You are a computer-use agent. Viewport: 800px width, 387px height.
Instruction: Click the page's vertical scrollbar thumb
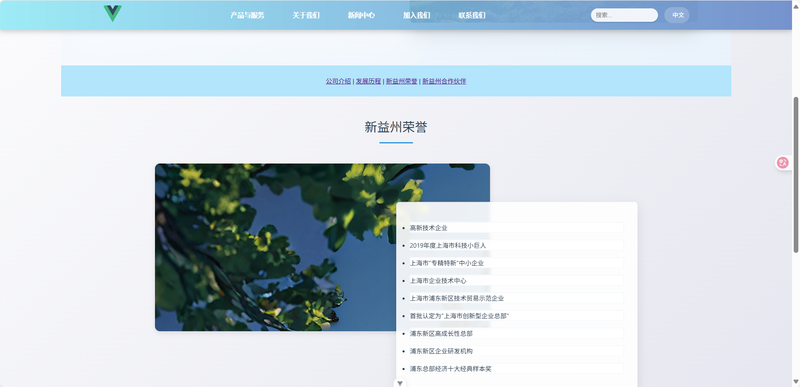click(x=795, y=174)
